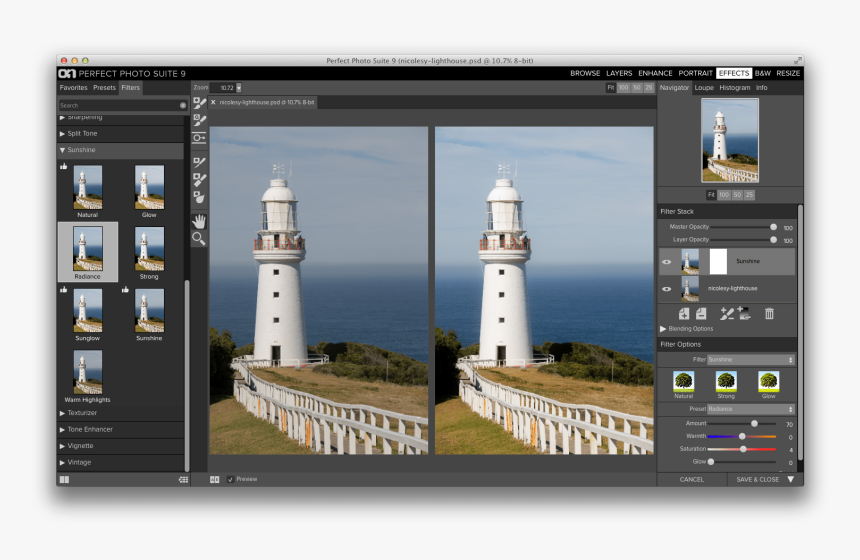Image resolution: width=860 pixels, height=560 pixels.
Task: Click the add brush mask icon
Action: pos(727,314)
